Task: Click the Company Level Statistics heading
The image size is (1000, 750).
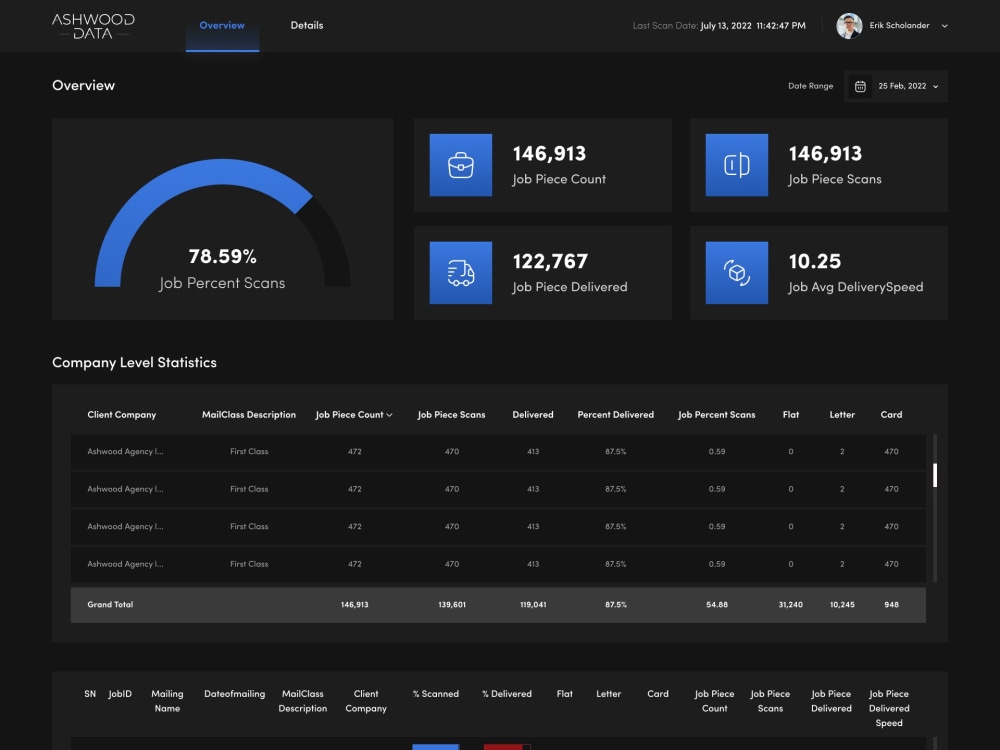Action: (135, 362)
